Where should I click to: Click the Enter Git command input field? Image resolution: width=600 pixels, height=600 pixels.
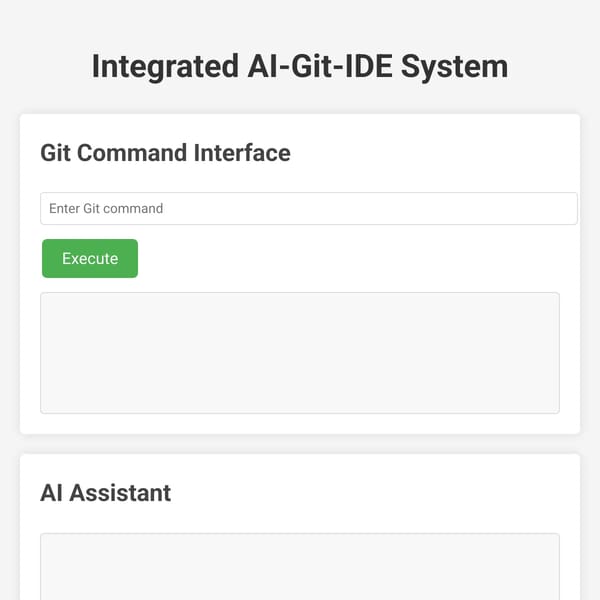(309, 209)
